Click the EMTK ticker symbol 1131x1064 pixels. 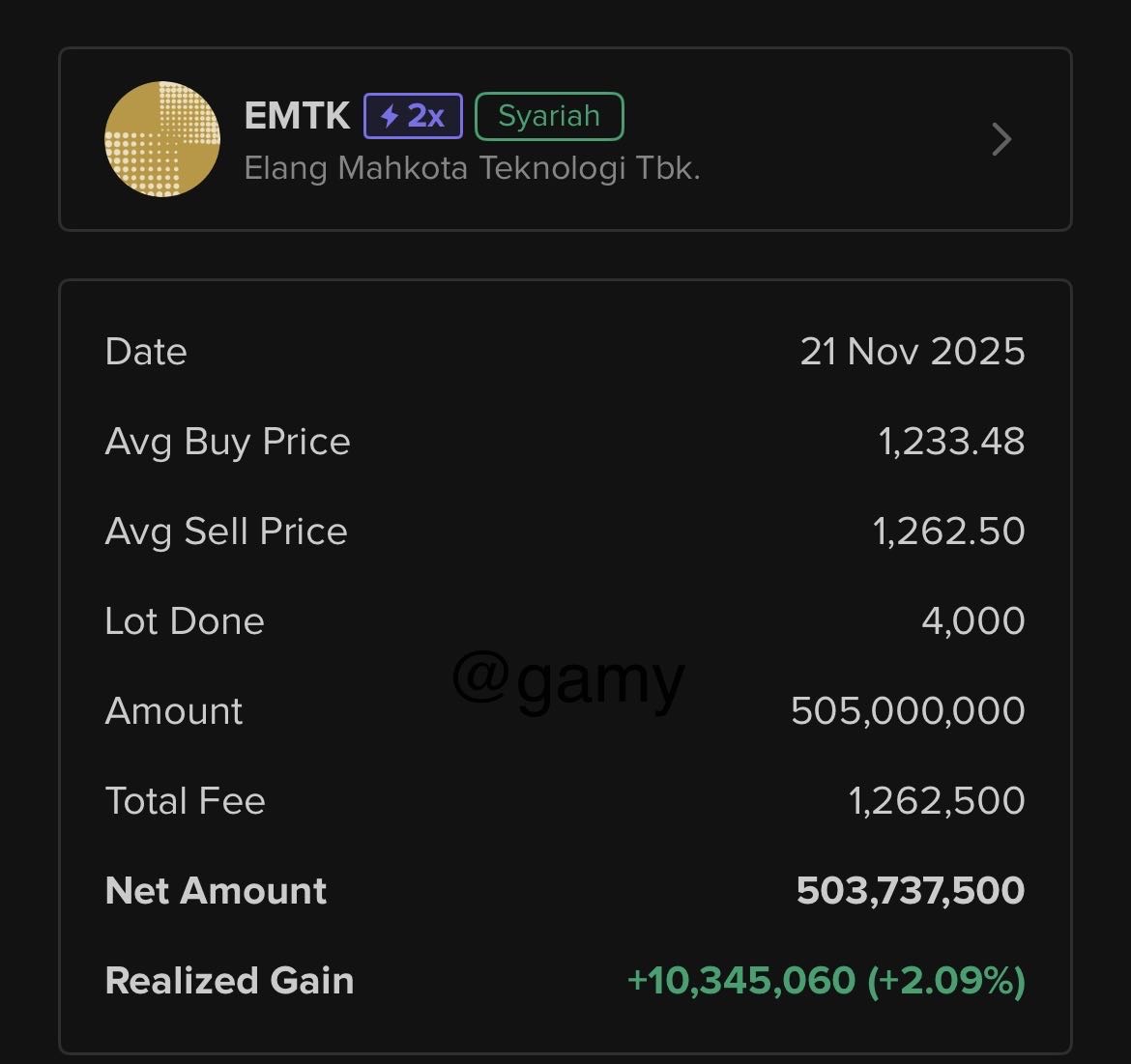tap(297, 116)
